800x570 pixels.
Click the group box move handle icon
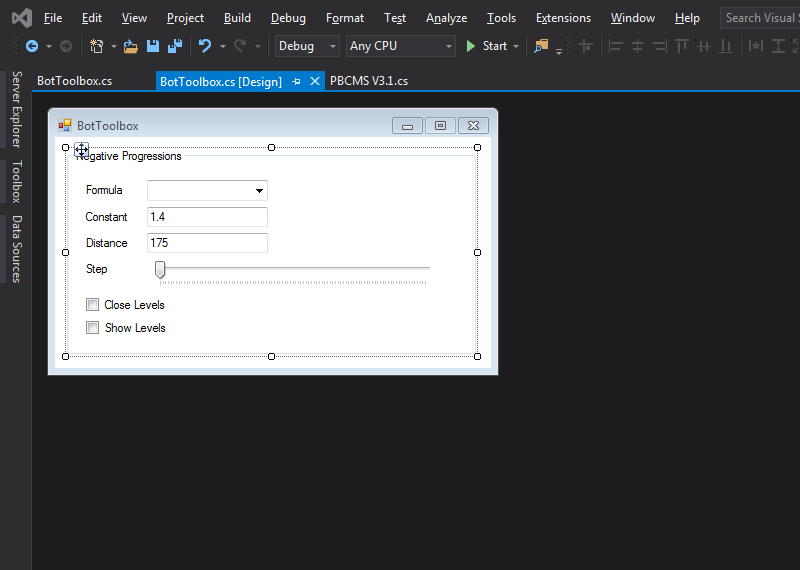click(82, 150)
